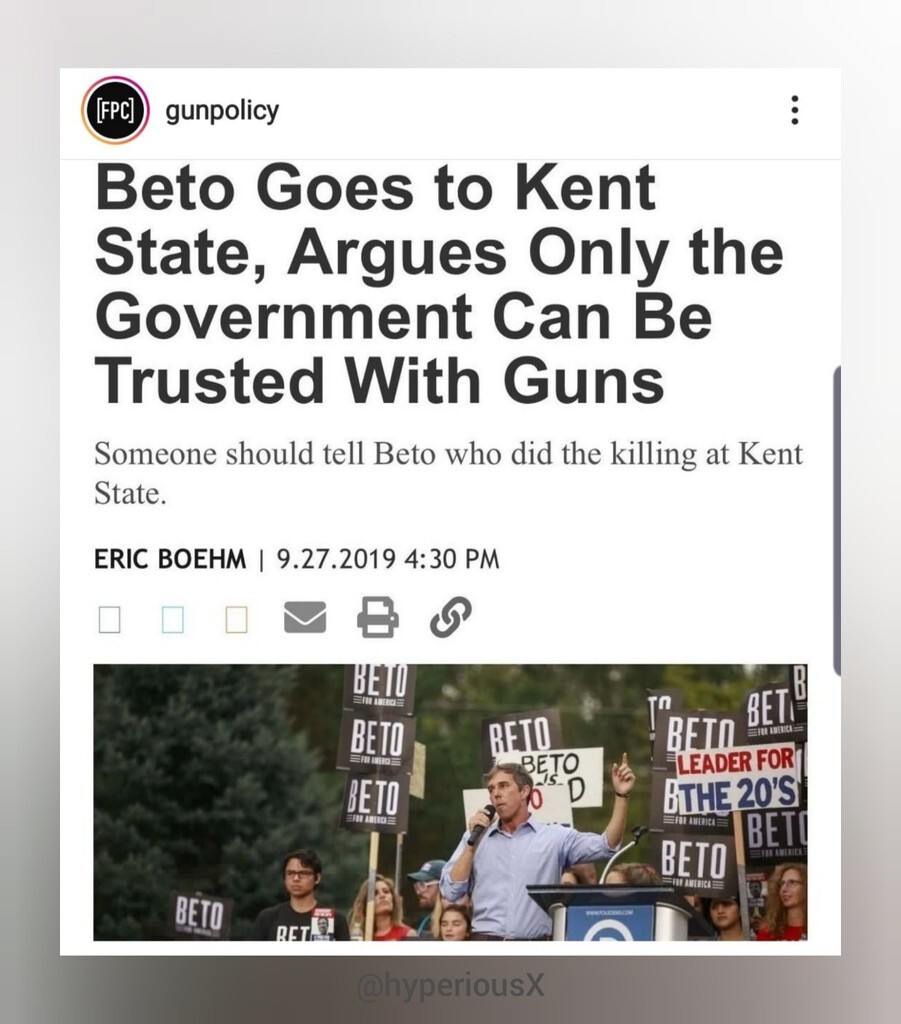Open the gunpolicy username
Viewport: 901px width, 1024px height.
tap(222, 111)
